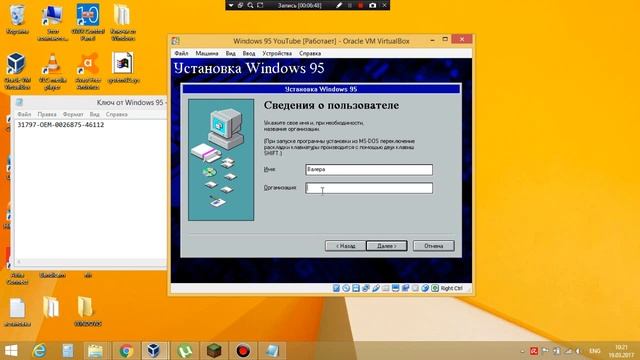
Task: Click the Далее button to continue setup
Action: coord(387,246)
